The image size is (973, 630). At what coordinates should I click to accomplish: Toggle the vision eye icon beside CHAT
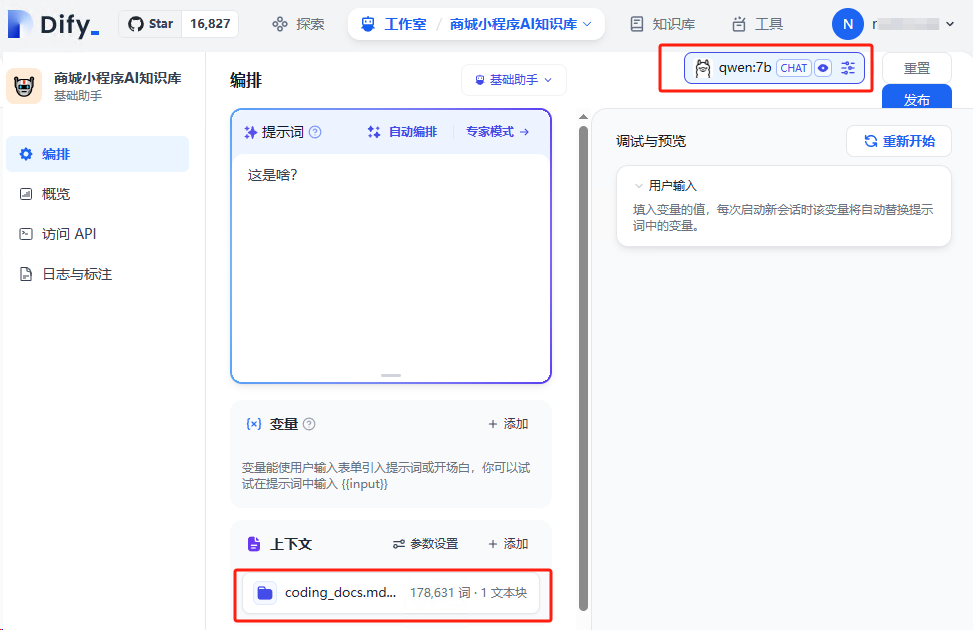[x=822, y=68]
